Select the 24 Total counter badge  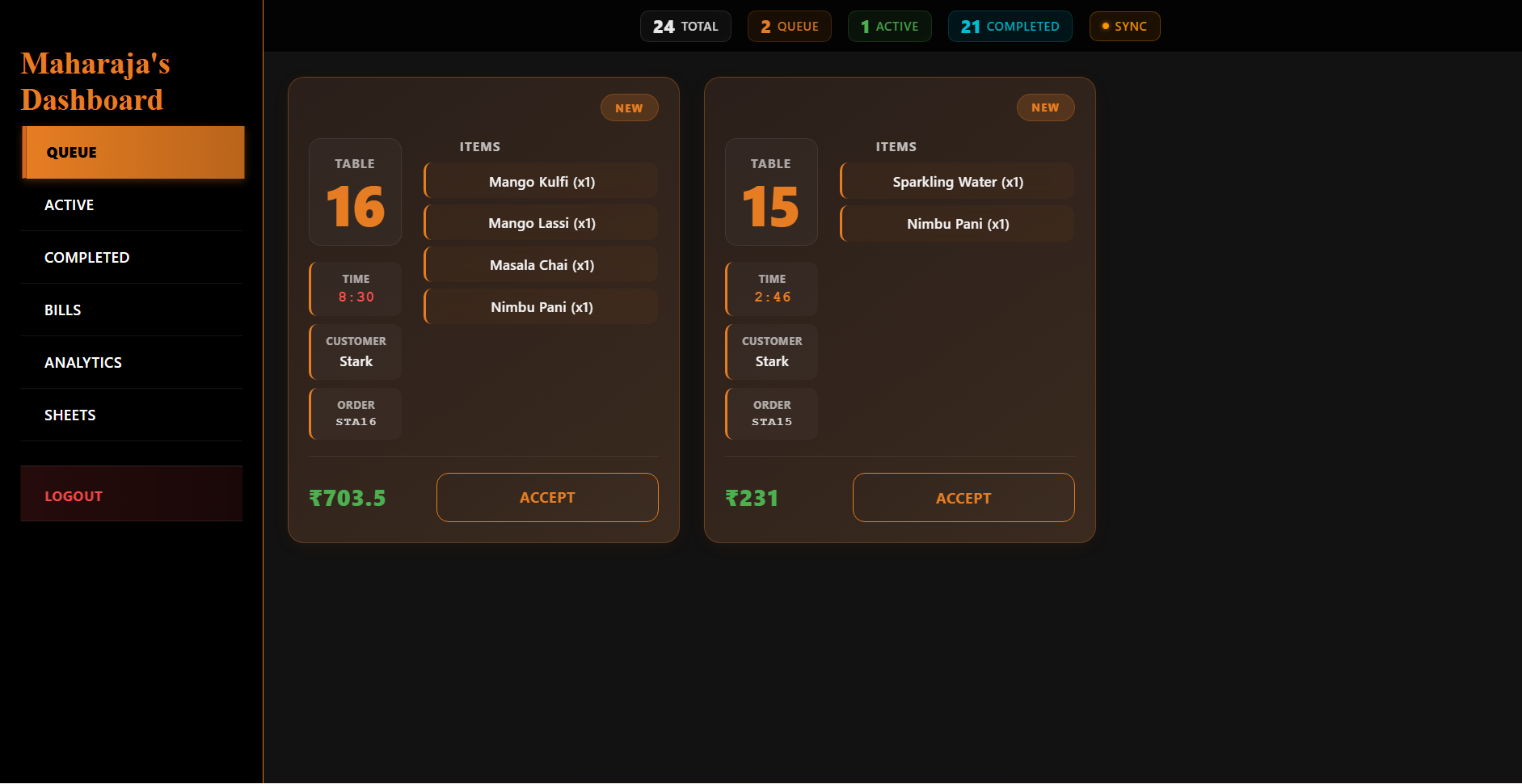click(x=685, y=27)
